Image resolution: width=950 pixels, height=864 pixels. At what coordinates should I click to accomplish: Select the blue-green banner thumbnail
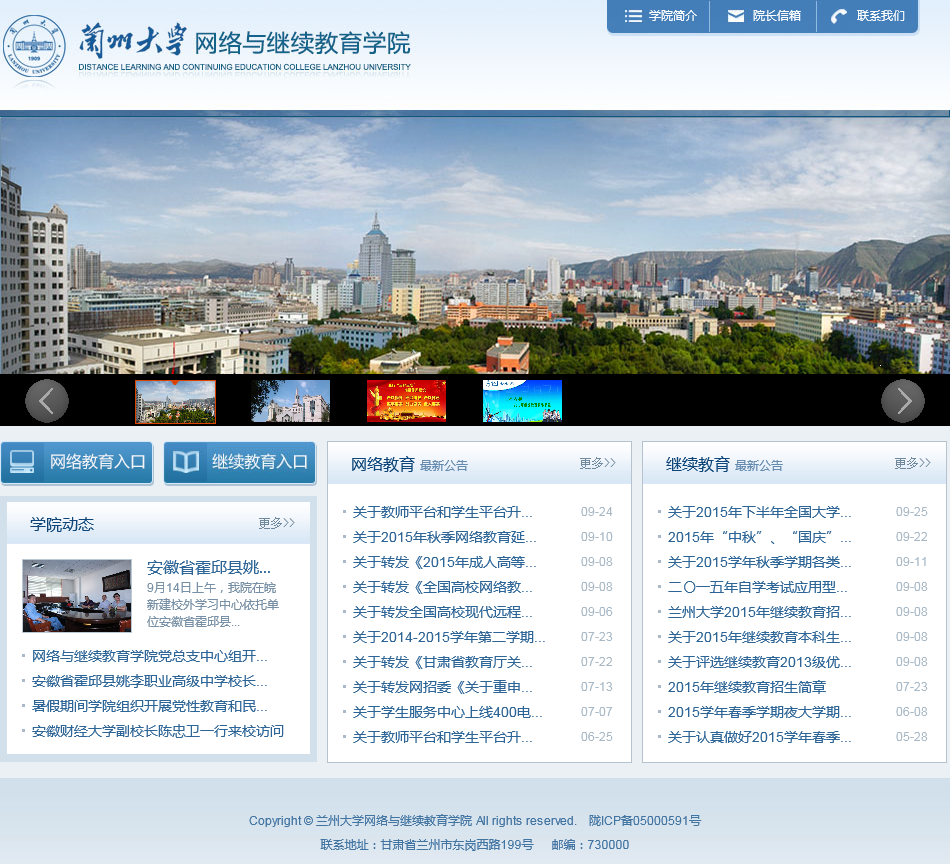(x=522, y=401)
